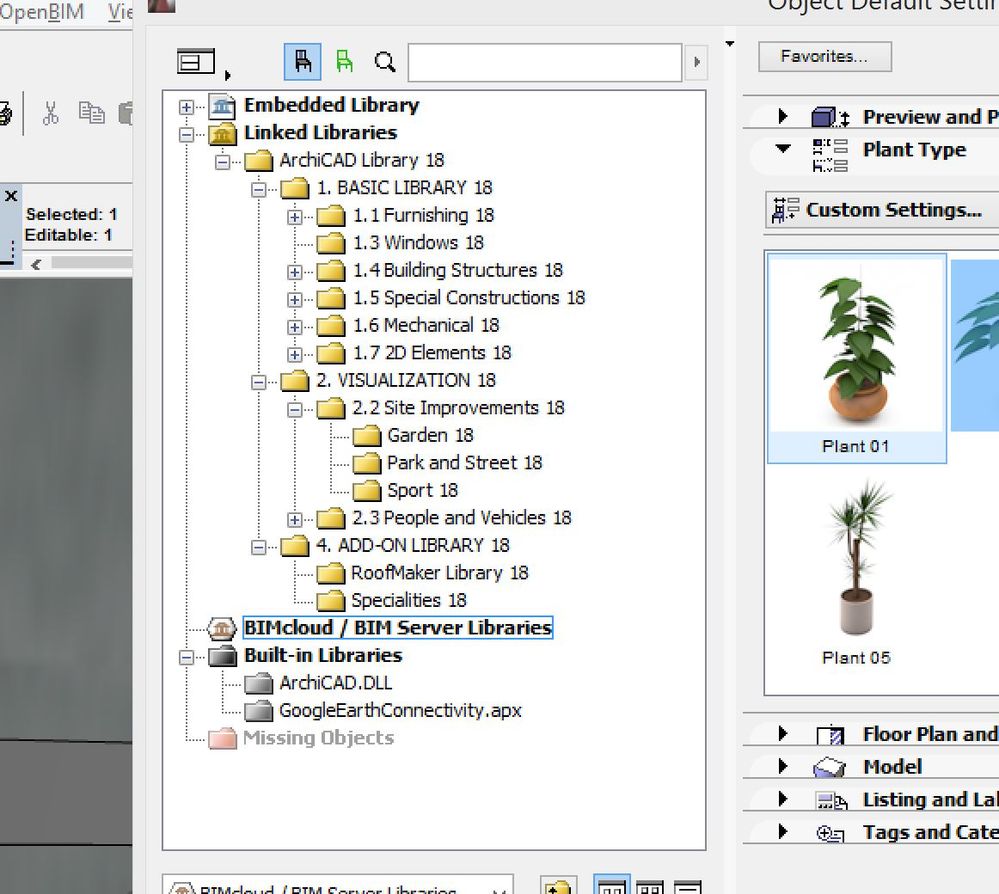This screenshot has height=894, width=999.
Task: Collapse the ArchiCAD Library 18 folder
Action: [x=222, y=162]
